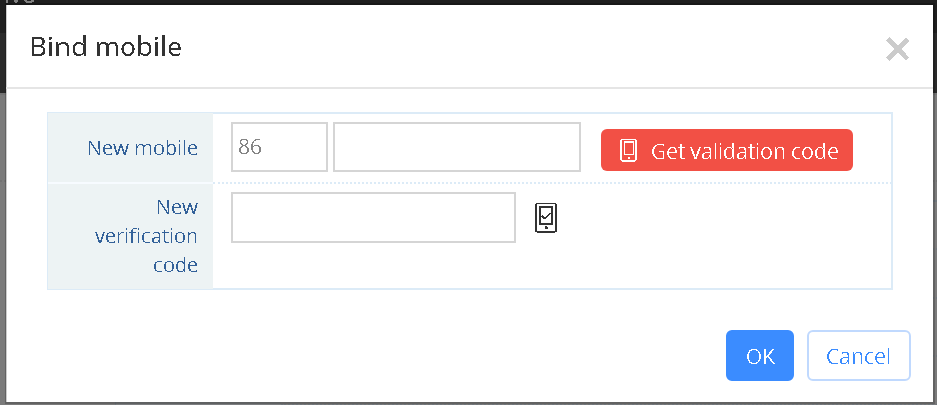Click the red validation code button text
Screen dimensions: 937x405
point(745,151)
